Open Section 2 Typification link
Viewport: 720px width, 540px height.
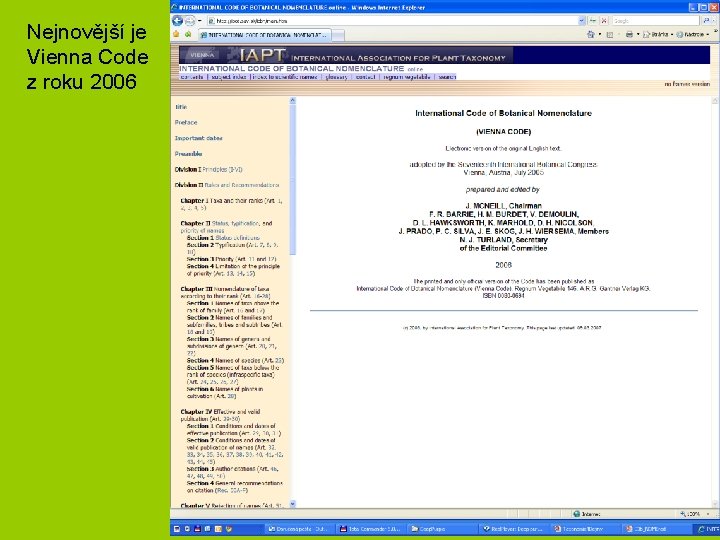click(232, 248)
